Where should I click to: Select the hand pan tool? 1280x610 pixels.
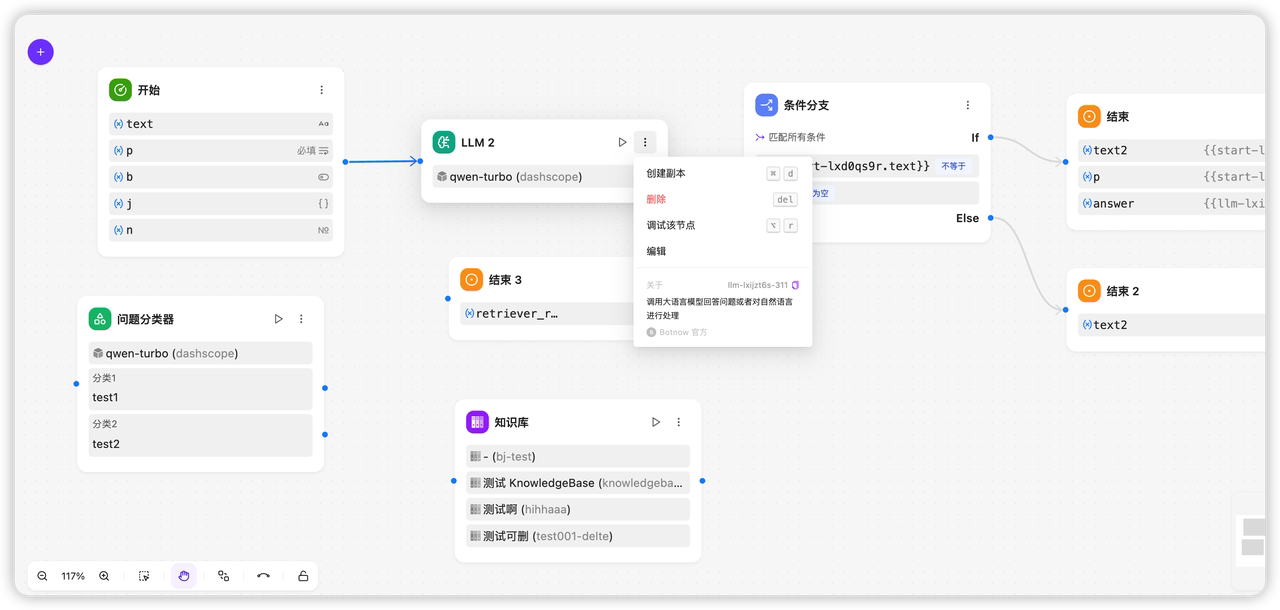183,576
